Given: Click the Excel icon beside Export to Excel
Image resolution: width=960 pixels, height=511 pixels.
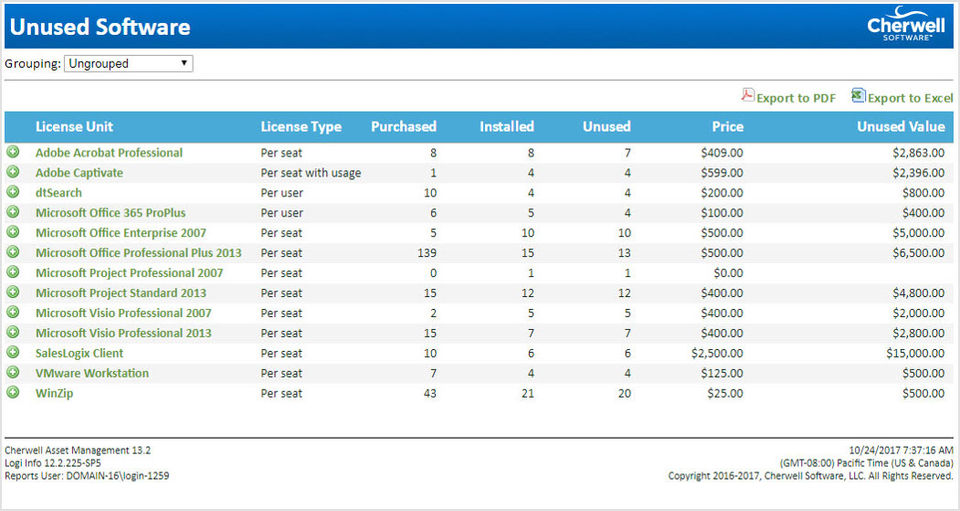Looking at the screenshot, I should [x=858, y=95].
